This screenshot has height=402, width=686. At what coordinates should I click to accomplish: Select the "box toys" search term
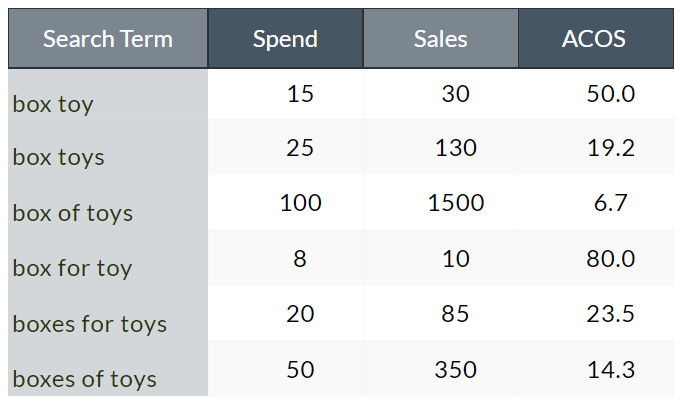pos(58,157)
